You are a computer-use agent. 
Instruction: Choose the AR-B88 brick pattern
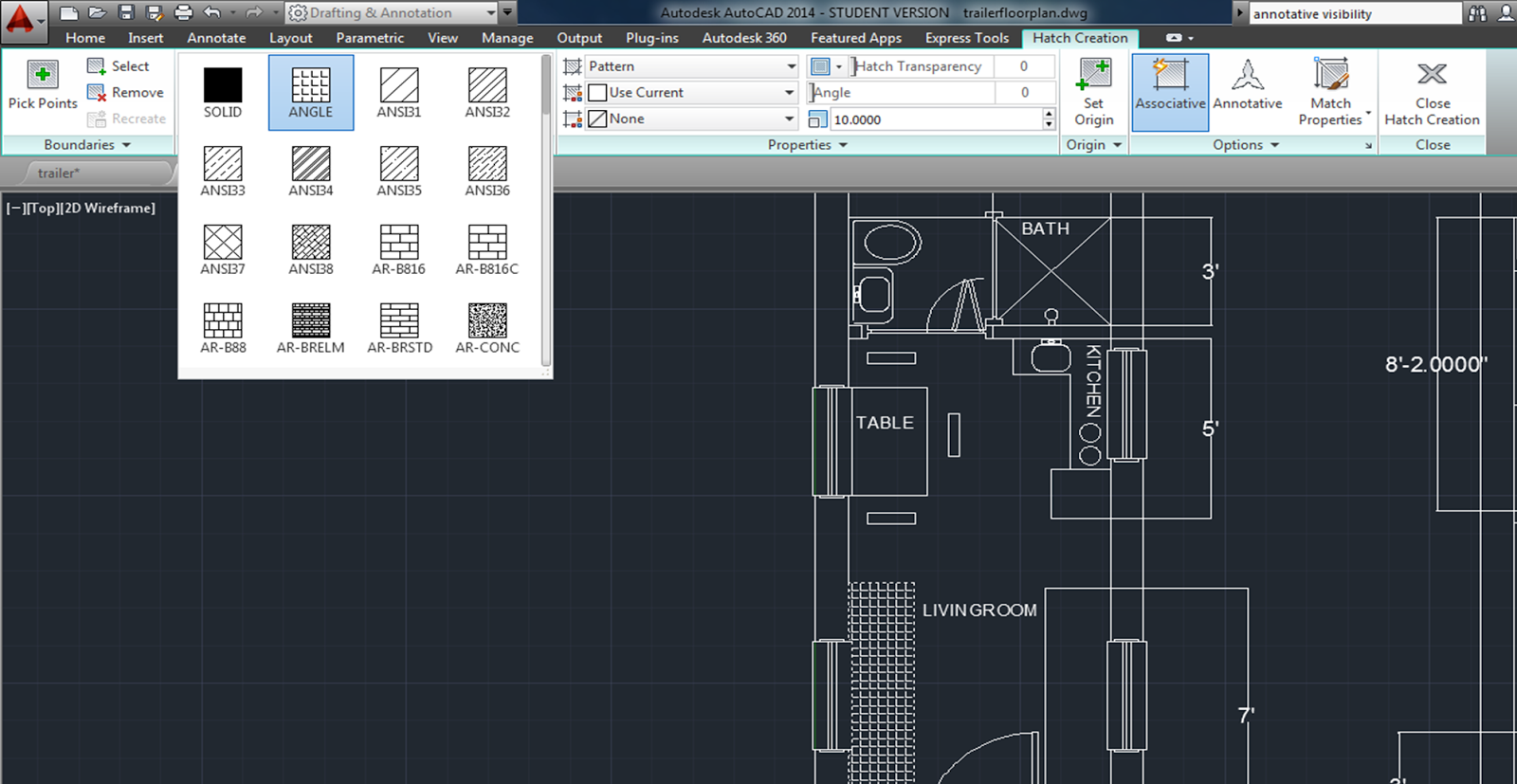point(223,328)
